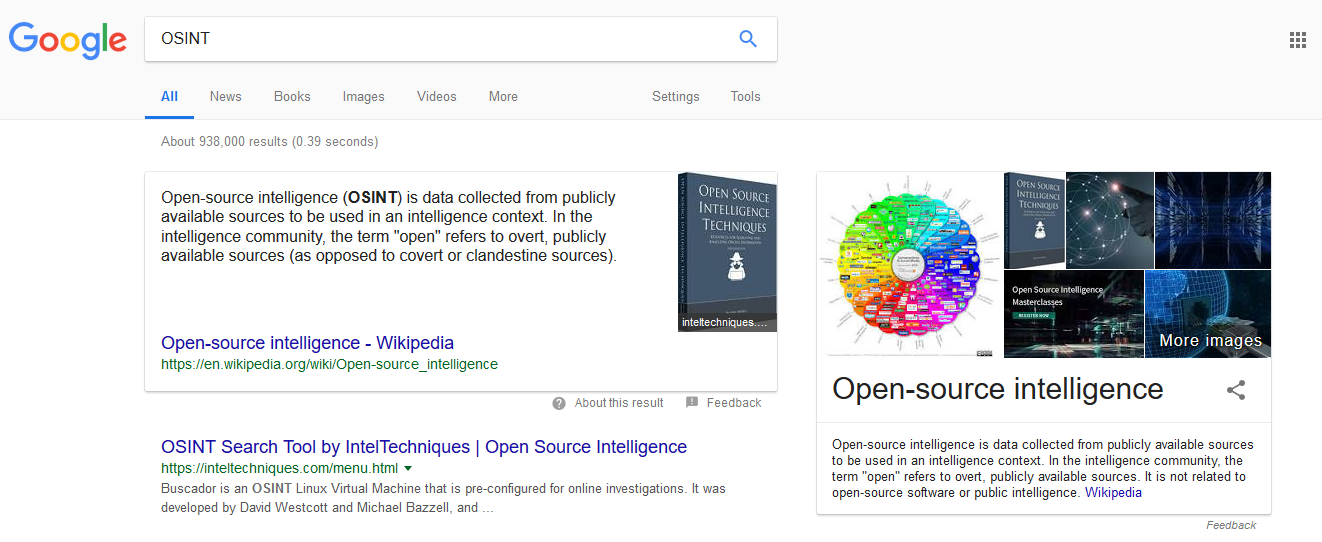Open the search Tools options
Screen dimensions: 1322x542
coord(746,97)
